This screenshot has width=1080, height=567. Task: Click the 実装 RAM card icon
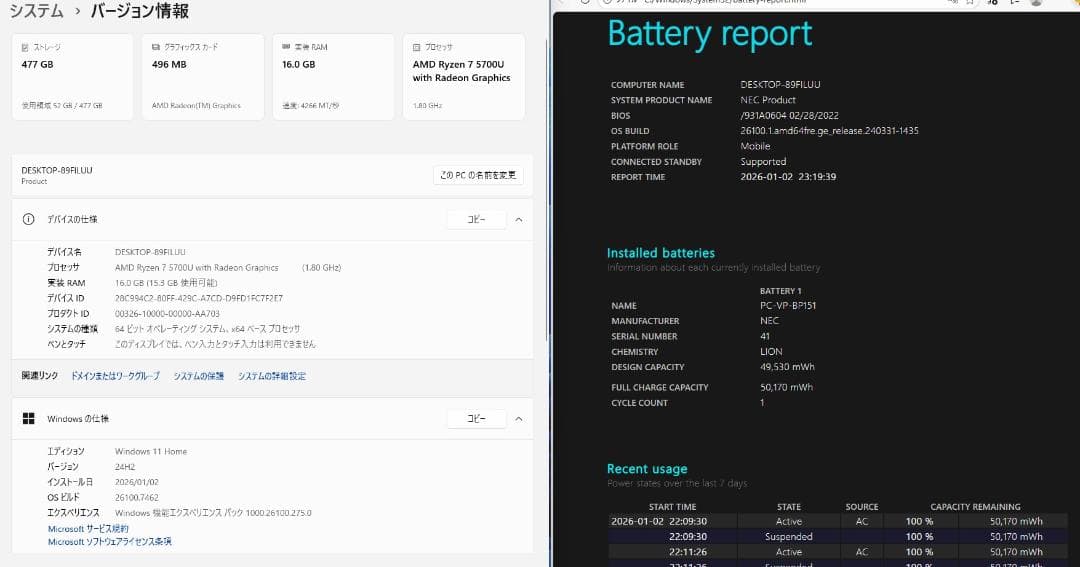point(287,47)
